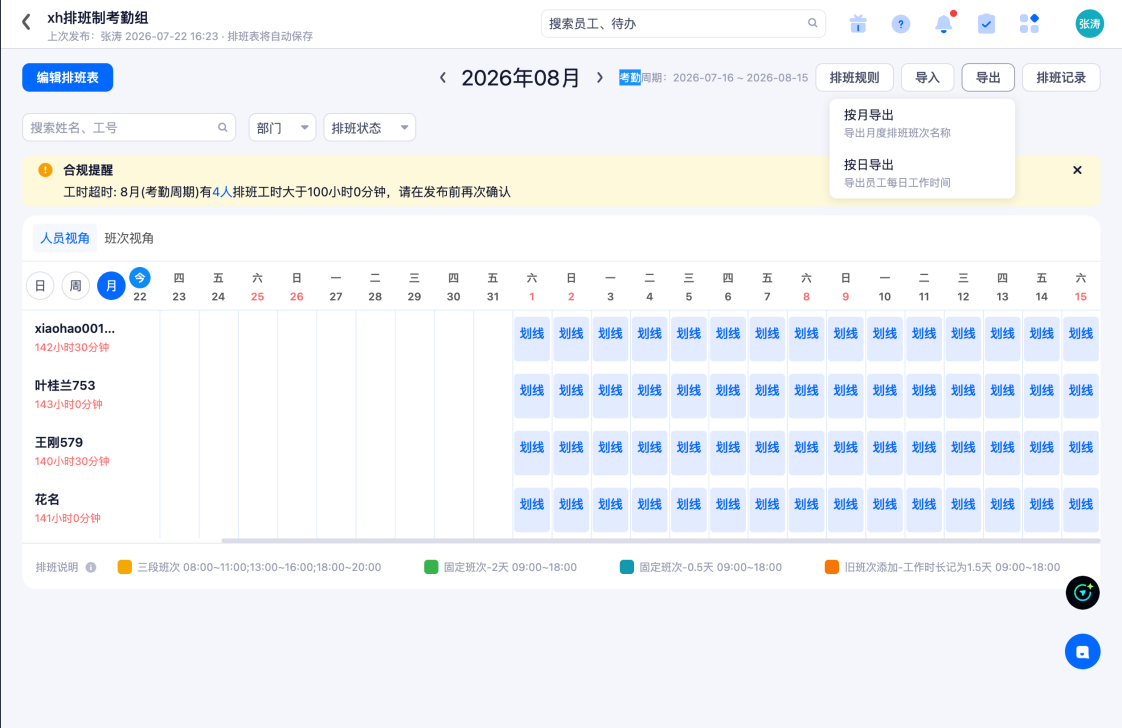This screenshot has width=1122, height=728.
Task: Click date header 31 Friday
Action: tap(493, 287)
